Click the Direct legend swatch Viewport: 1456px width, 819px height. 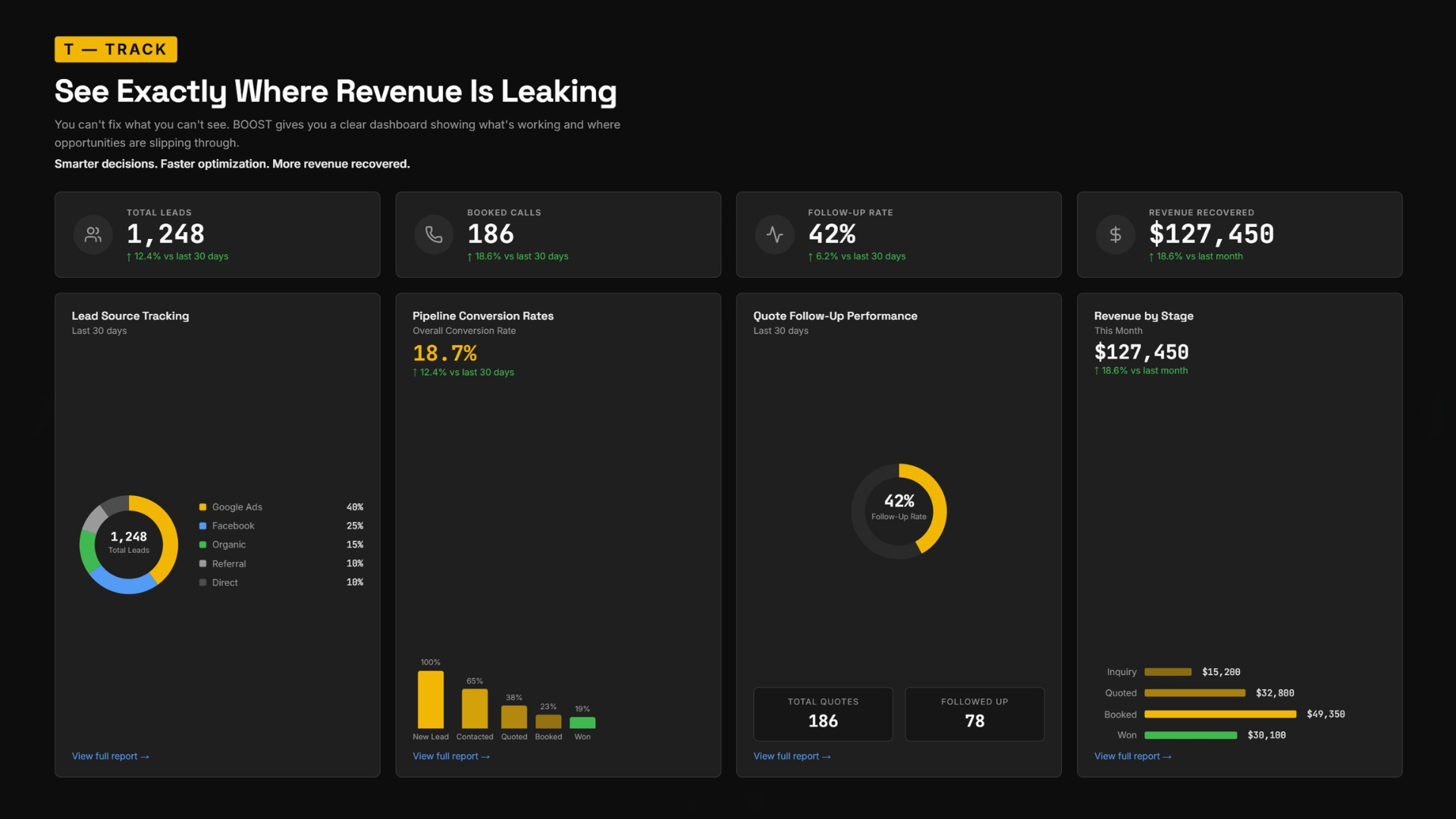point(202,582)
